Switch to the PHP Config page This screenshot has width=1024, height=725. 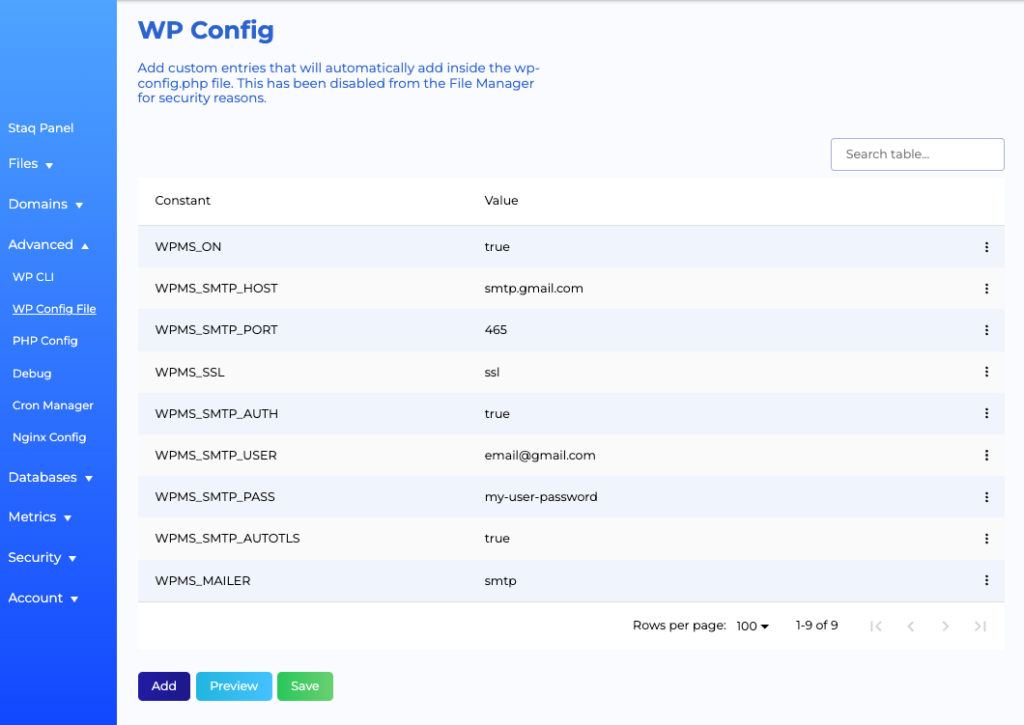pos(44,340)
